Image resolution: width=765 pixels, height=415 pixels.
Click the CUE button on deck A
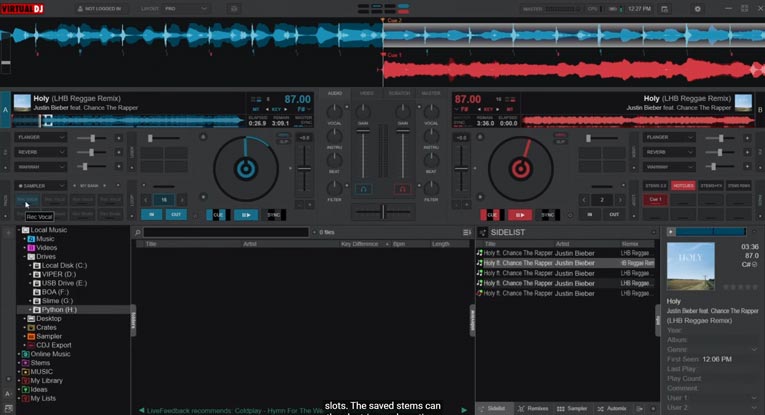[x=218, y=215]
